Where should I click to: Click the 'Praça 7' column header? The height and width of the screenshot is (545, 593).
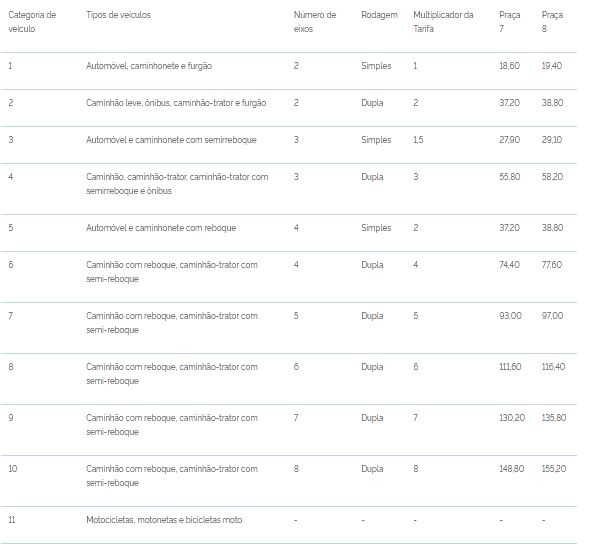pyautogui.click(x=510, y=22)
